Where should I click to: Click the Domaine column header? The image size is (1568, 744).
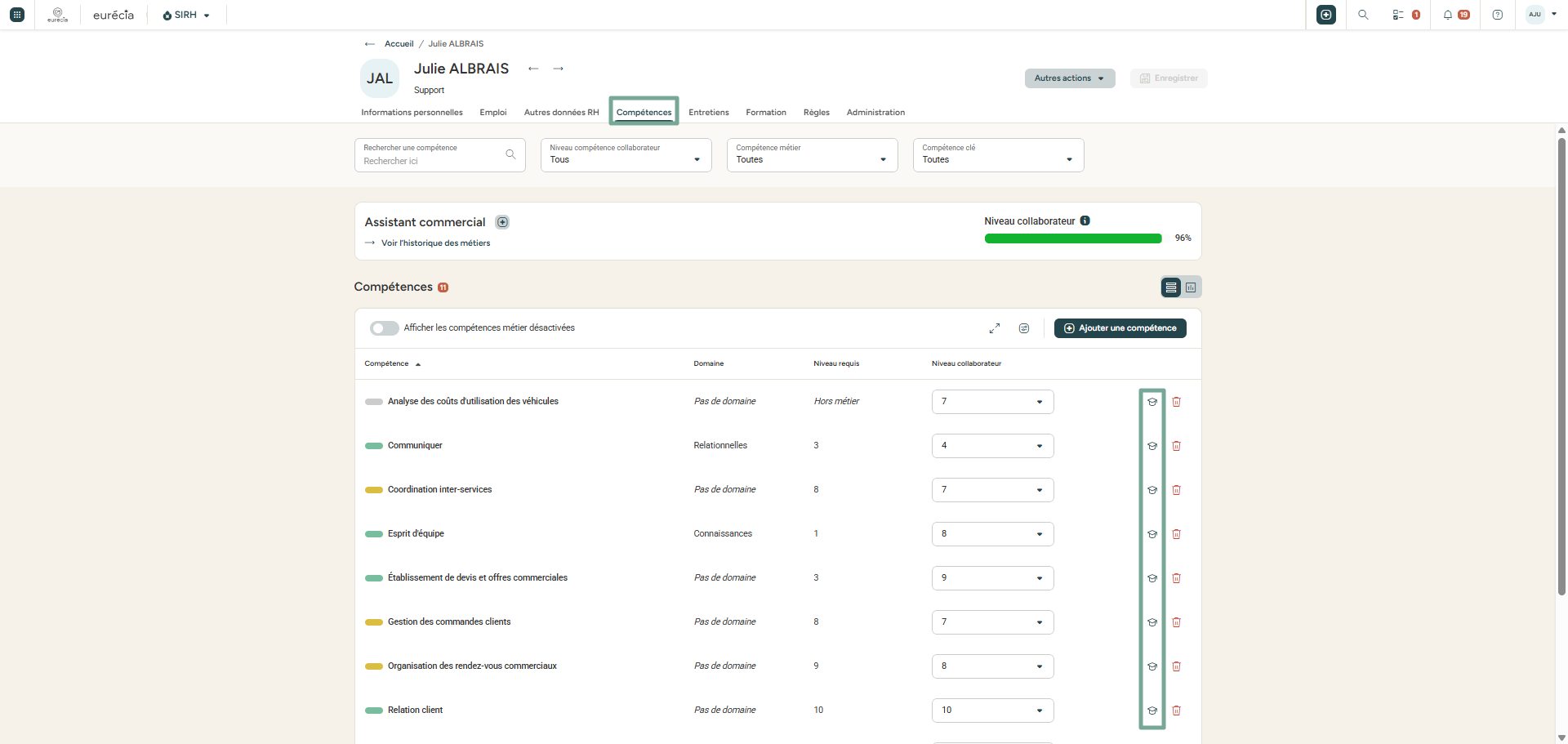click(x=709, y=364)
